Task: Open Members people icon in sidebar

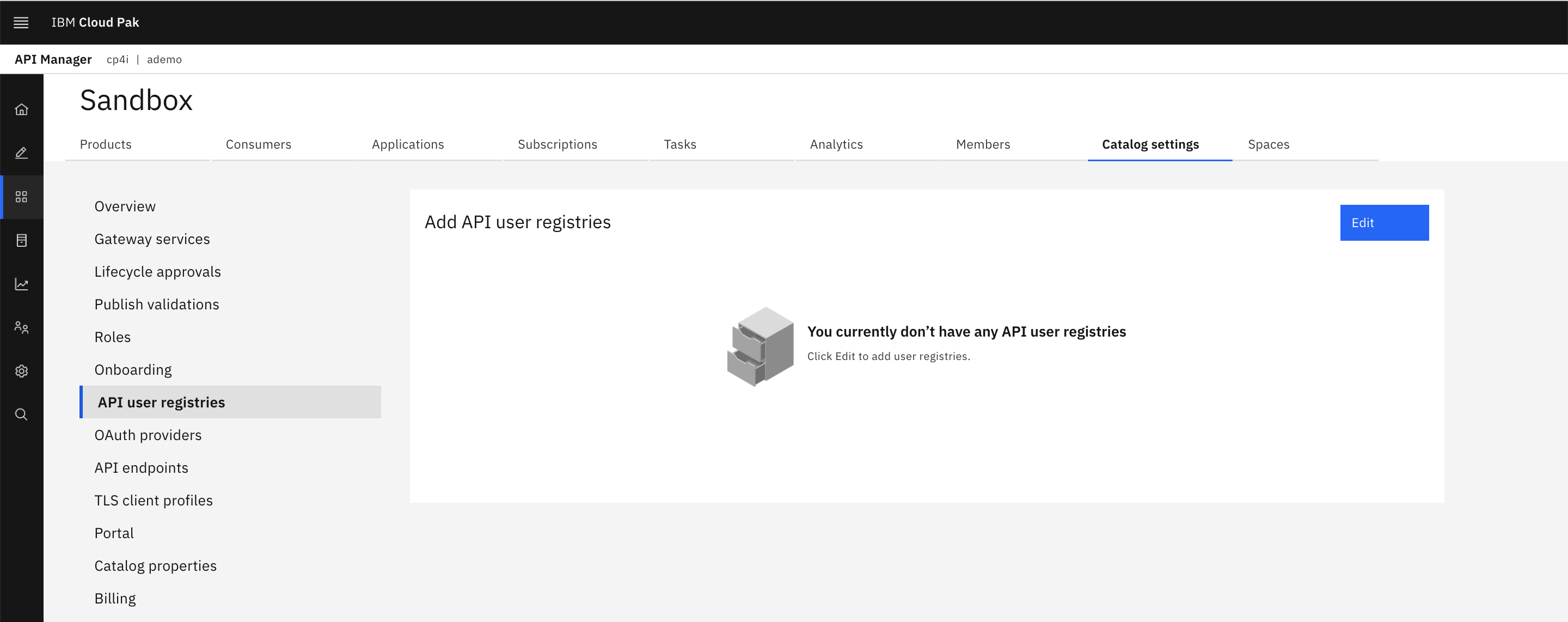Action: tap(21, 328)
